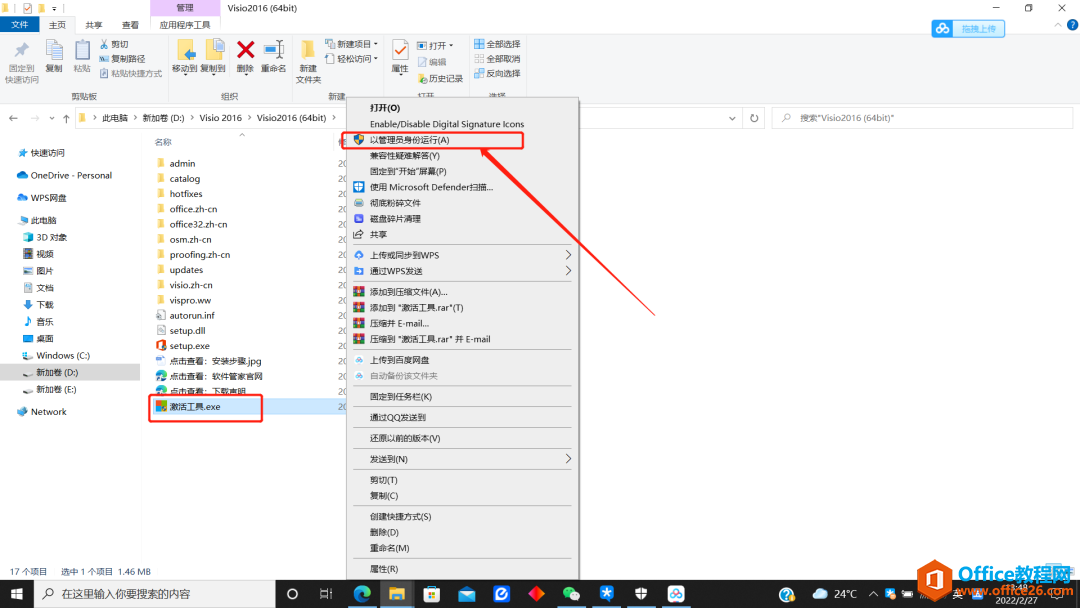Screen dimensions: 1080x608
Task: Click the Help question mark icon
Action: coord(1072,25)
